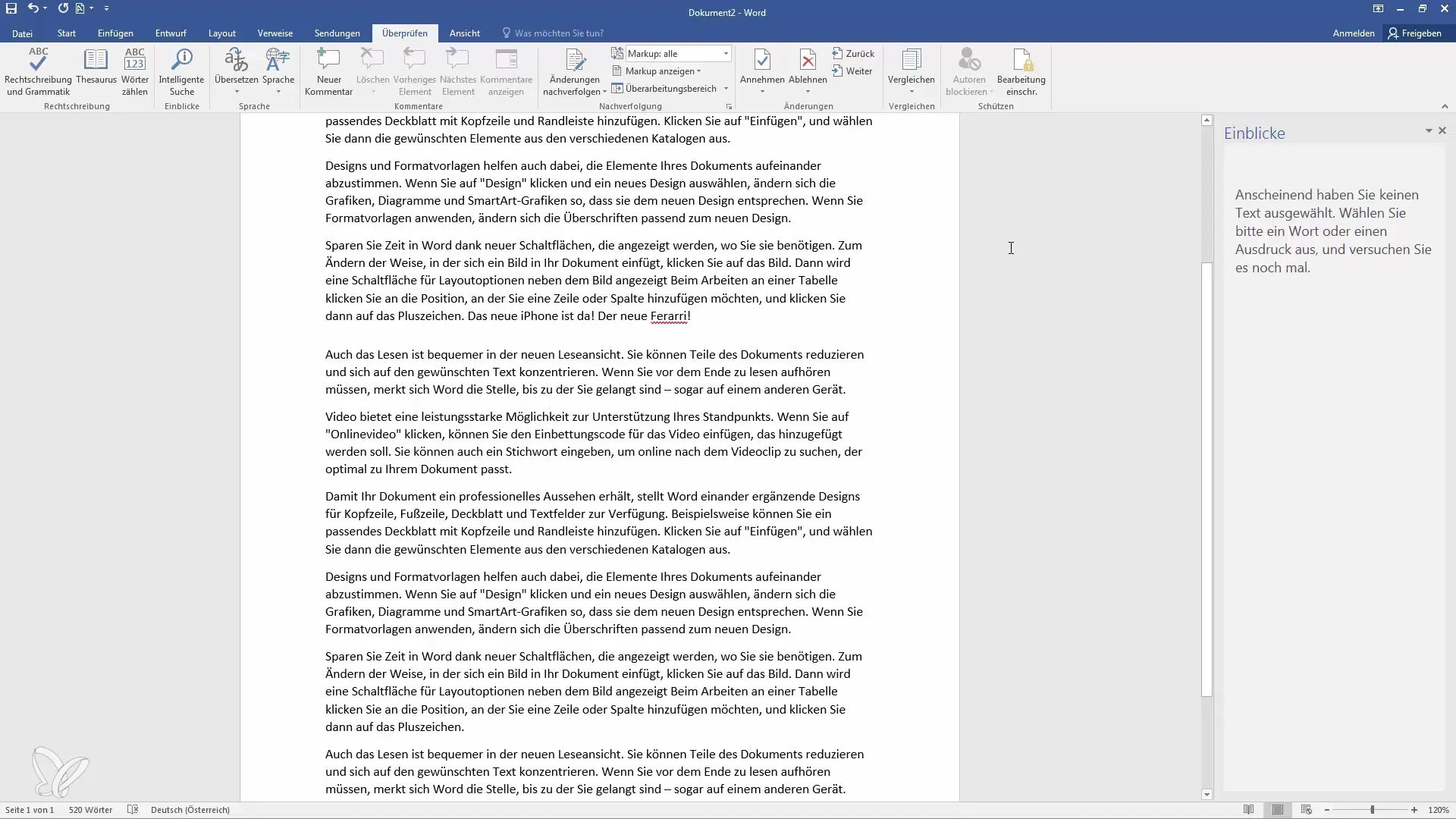The width and height of the screenshot is (1456, 819).
Task: Toggle the Autoren blockieren option
Action: [966, 72]
